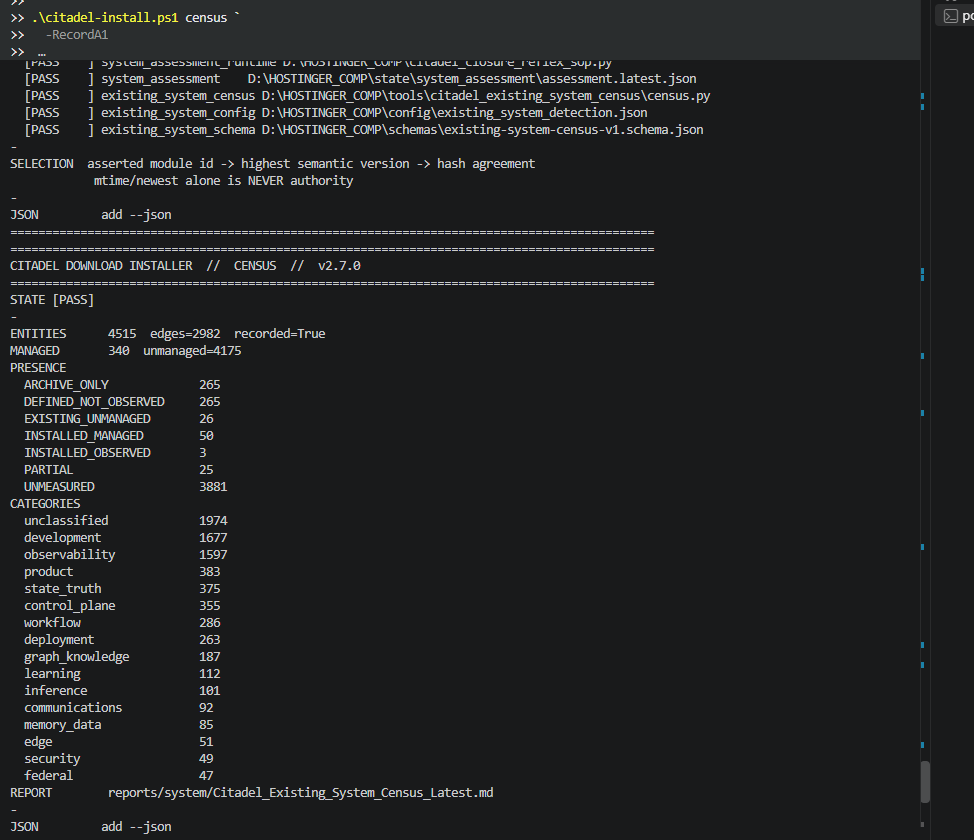Image resolution: width=974 pixels, height=840 pixels.
Task: Click the INSTALLED_OBSERVED row label
Action: tap(88, 452)
